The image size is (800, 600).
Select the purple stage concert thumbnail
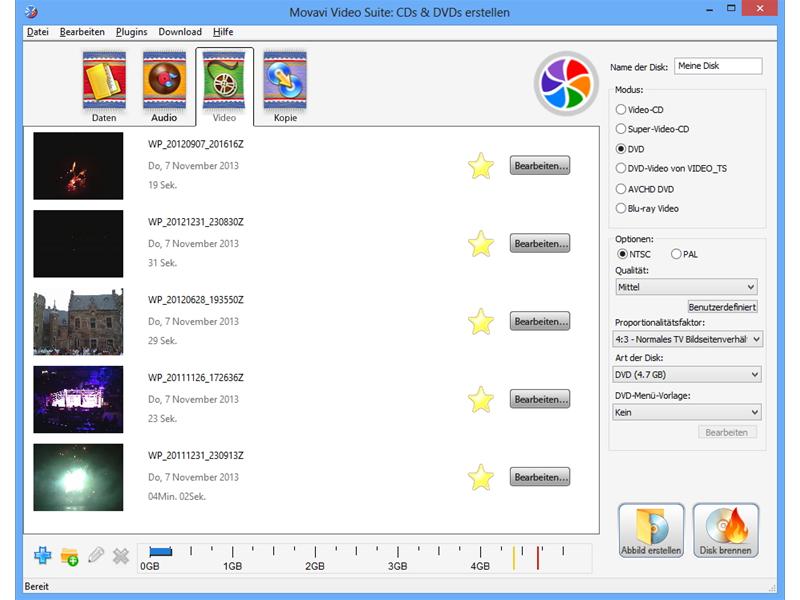click(x=78, y=399)
